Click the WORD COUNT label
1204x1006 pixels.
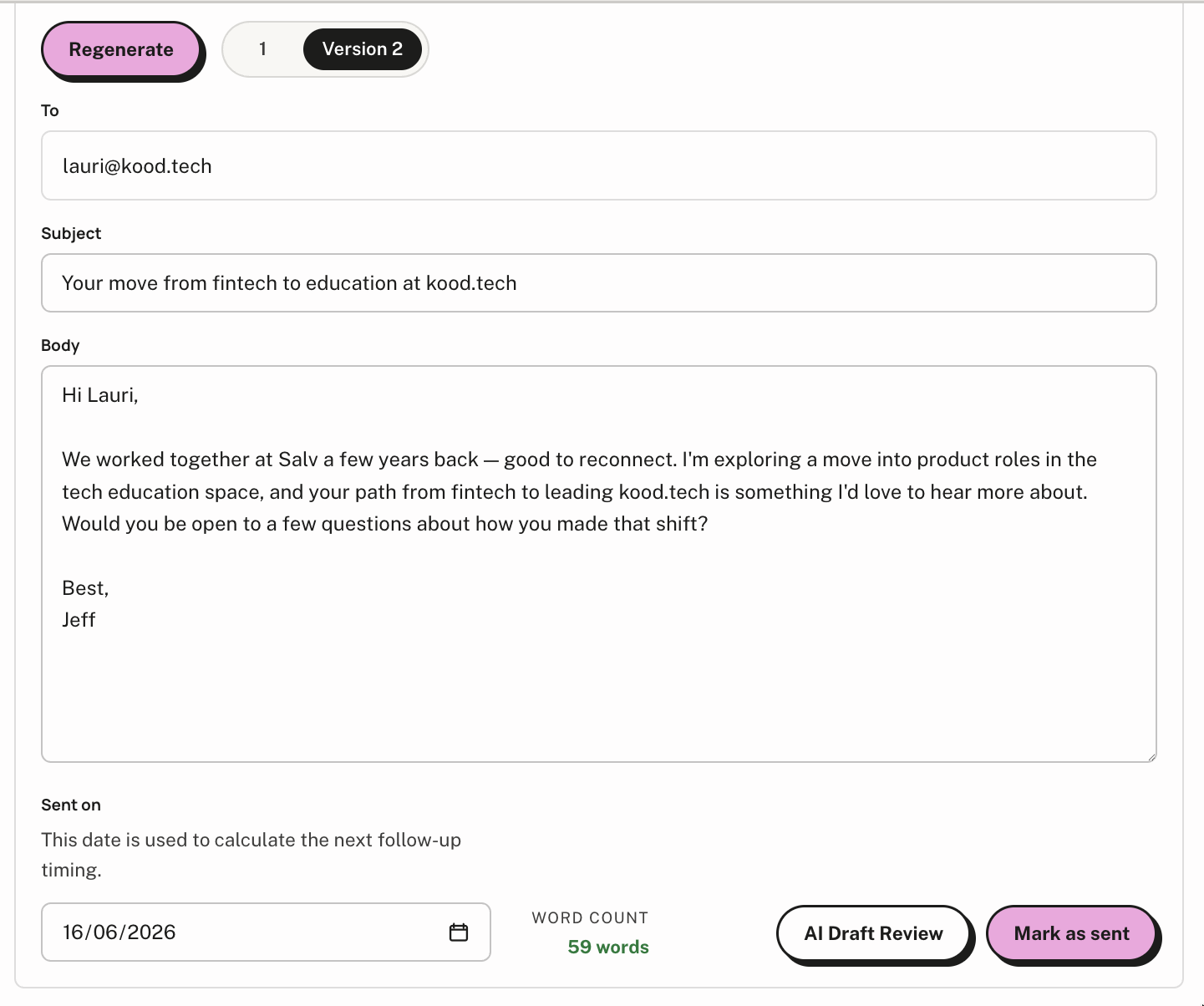(x=590, y=917)
